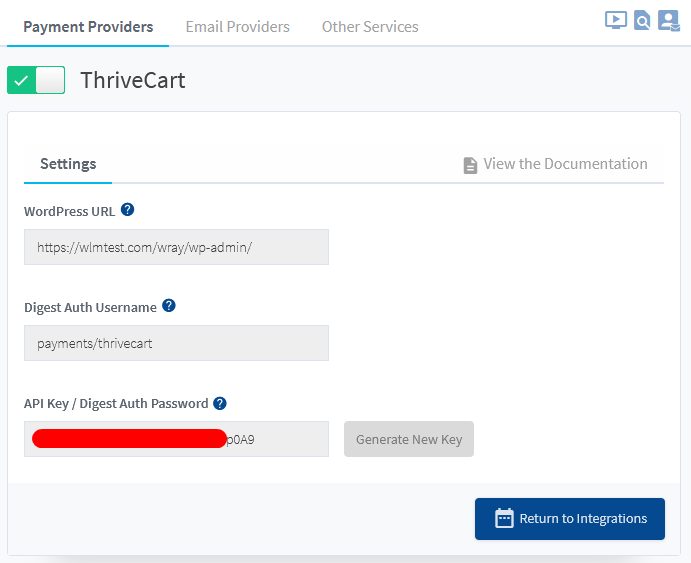Image resolution: width=691 pixels, height=563 pixels.
Task: Click the Digest Auth Username label
Action: point(90,307)
